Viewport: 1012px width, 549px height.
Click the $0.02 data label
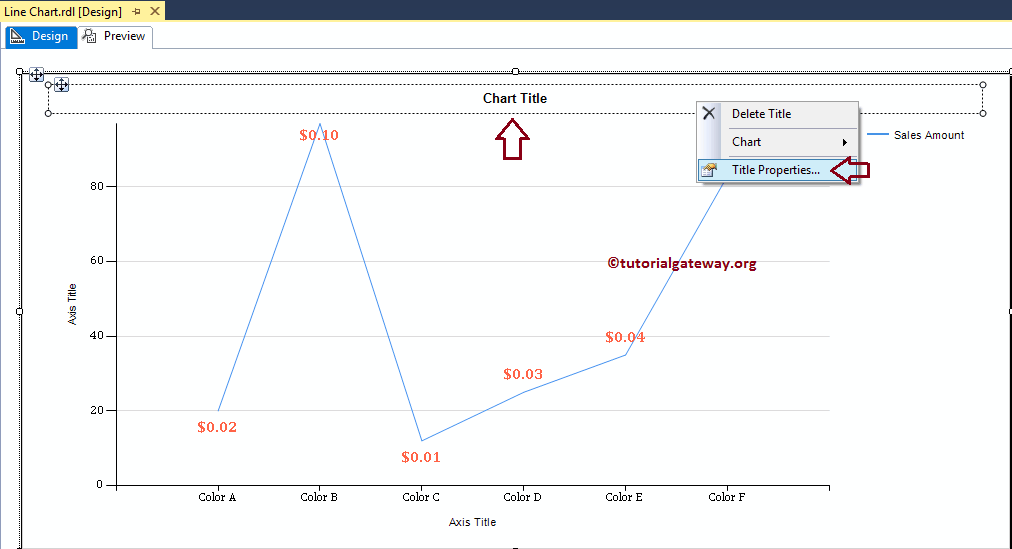point(217,427)
